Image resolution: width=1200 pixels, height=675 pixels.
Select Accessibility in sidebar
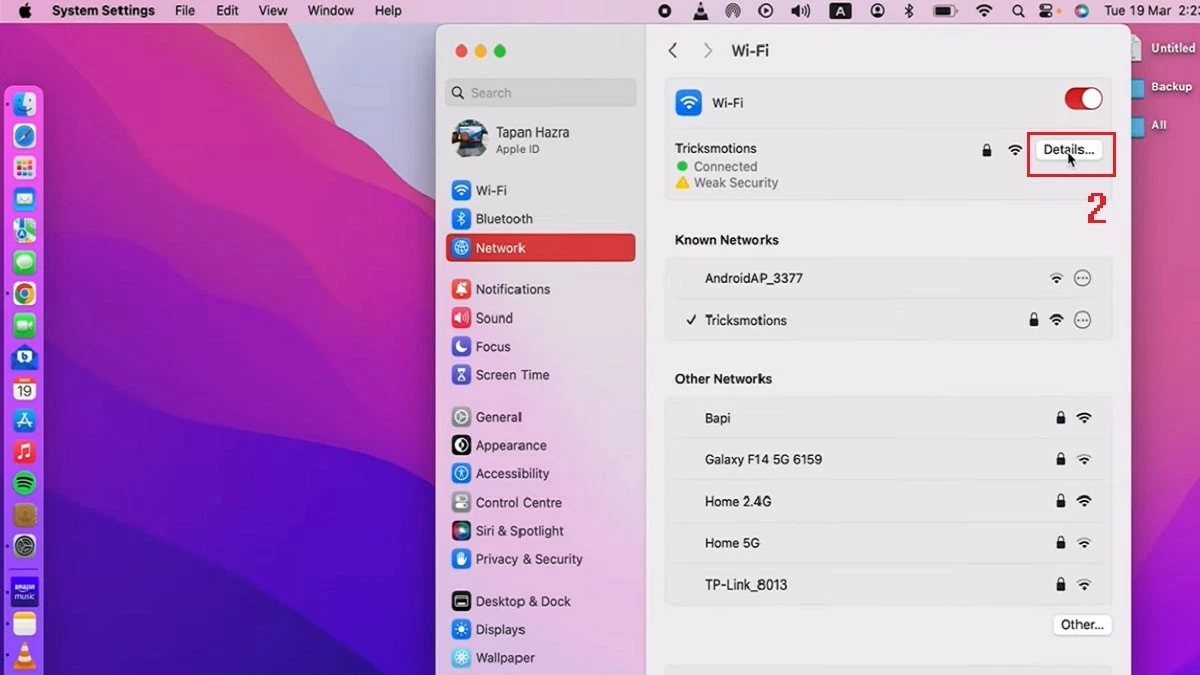tap(512, 474)
